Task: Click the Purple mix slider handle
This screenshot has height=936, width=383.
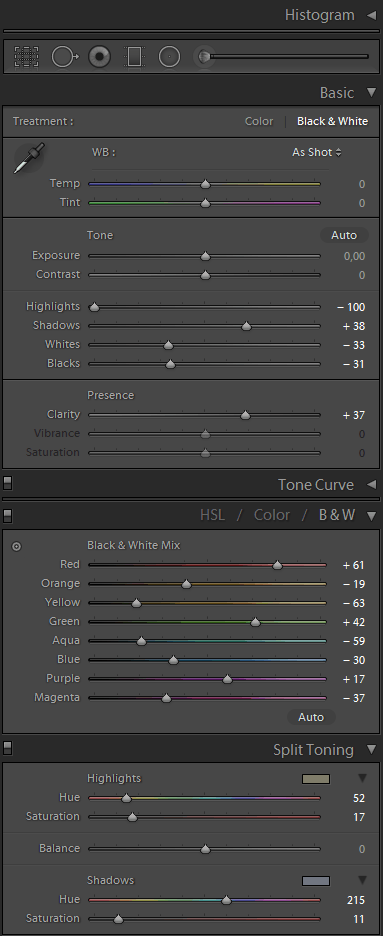Action: point(227,679)
